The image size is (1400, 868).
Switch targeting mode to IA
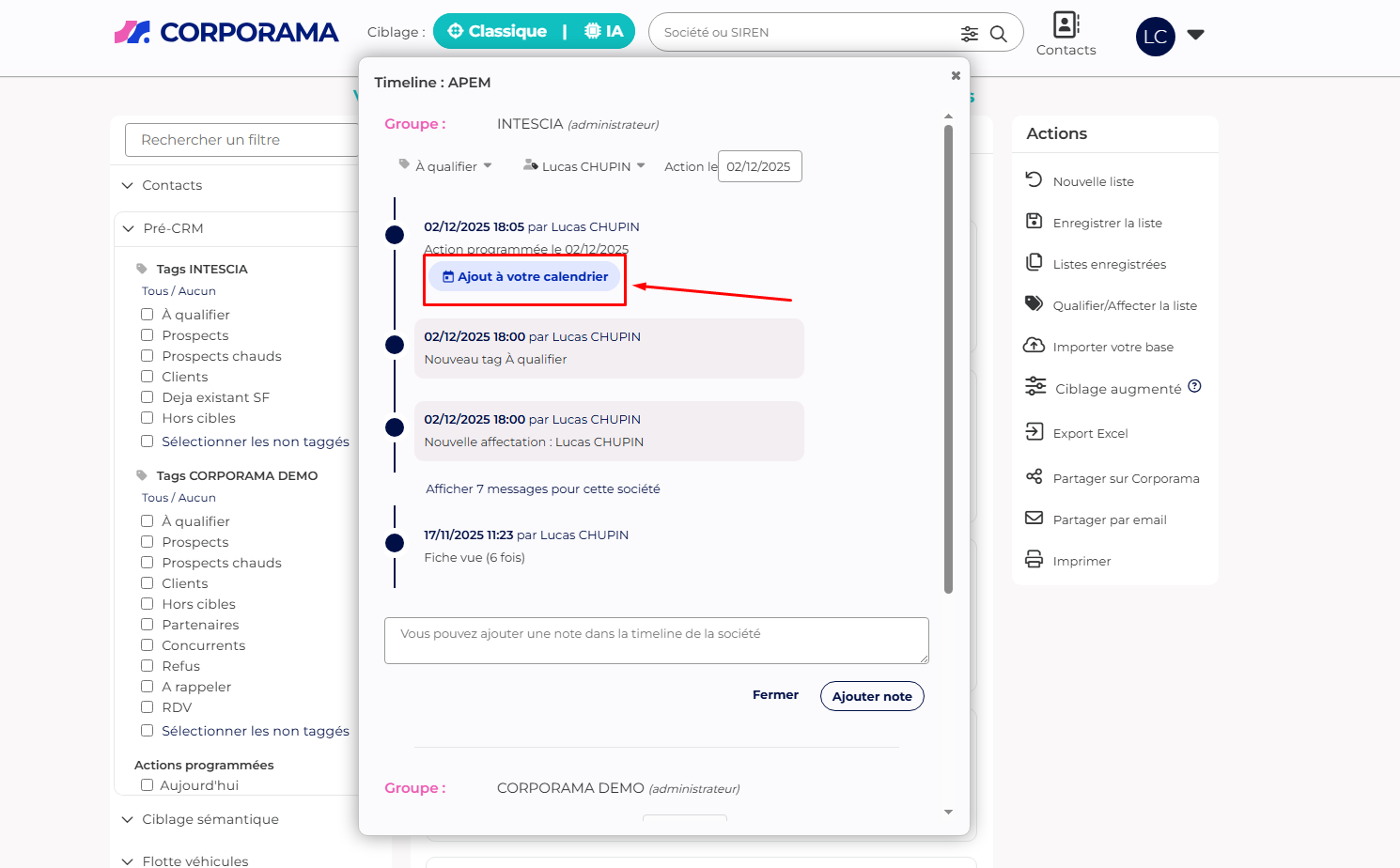[604, 32]
